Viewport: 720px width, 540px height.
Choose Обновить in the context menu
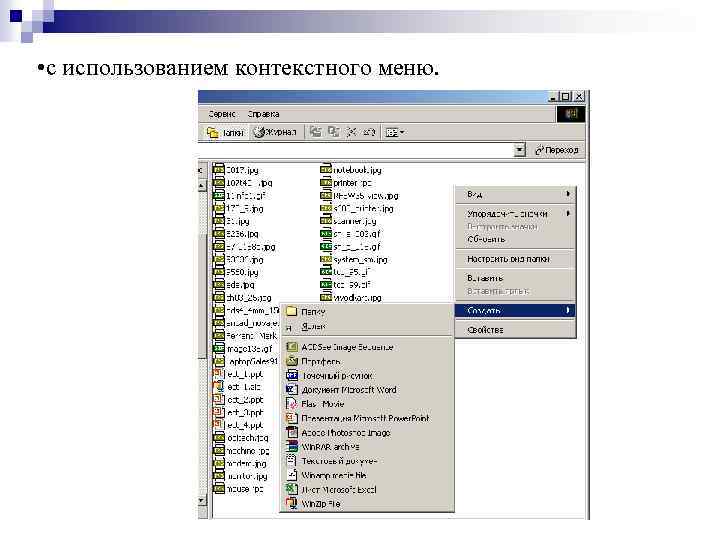515,239
